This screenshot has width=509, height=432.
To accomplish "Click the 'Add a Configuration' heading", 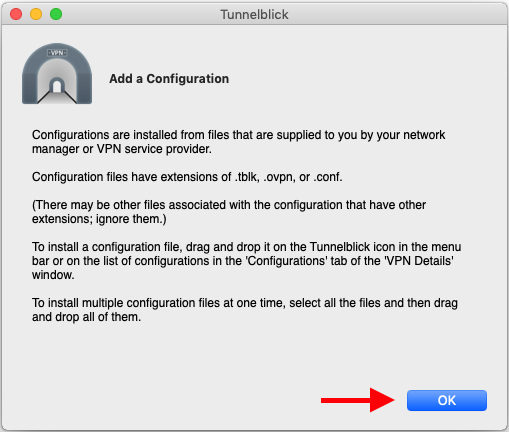I will coord(169,79).
